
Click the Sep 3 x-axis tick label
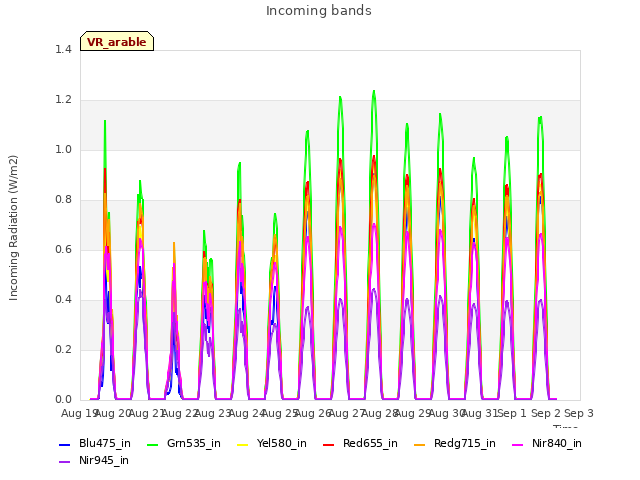579,413
